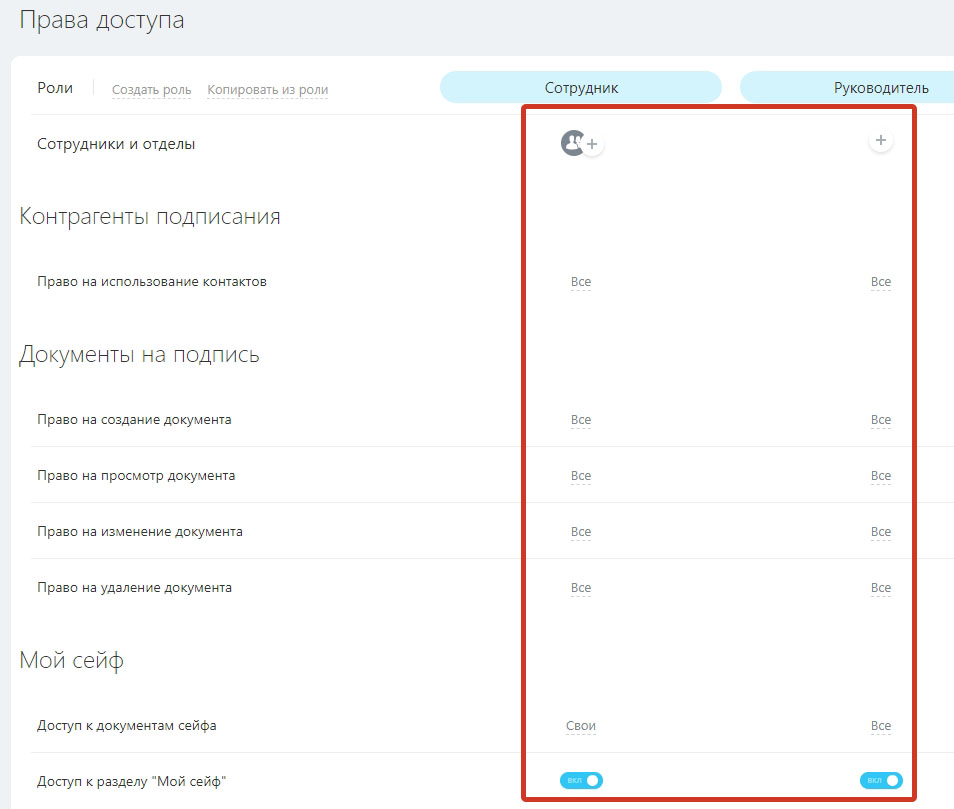
Task: Click 'Все' for Право на создание документа under Руководитель
Action: click(881, 419)
